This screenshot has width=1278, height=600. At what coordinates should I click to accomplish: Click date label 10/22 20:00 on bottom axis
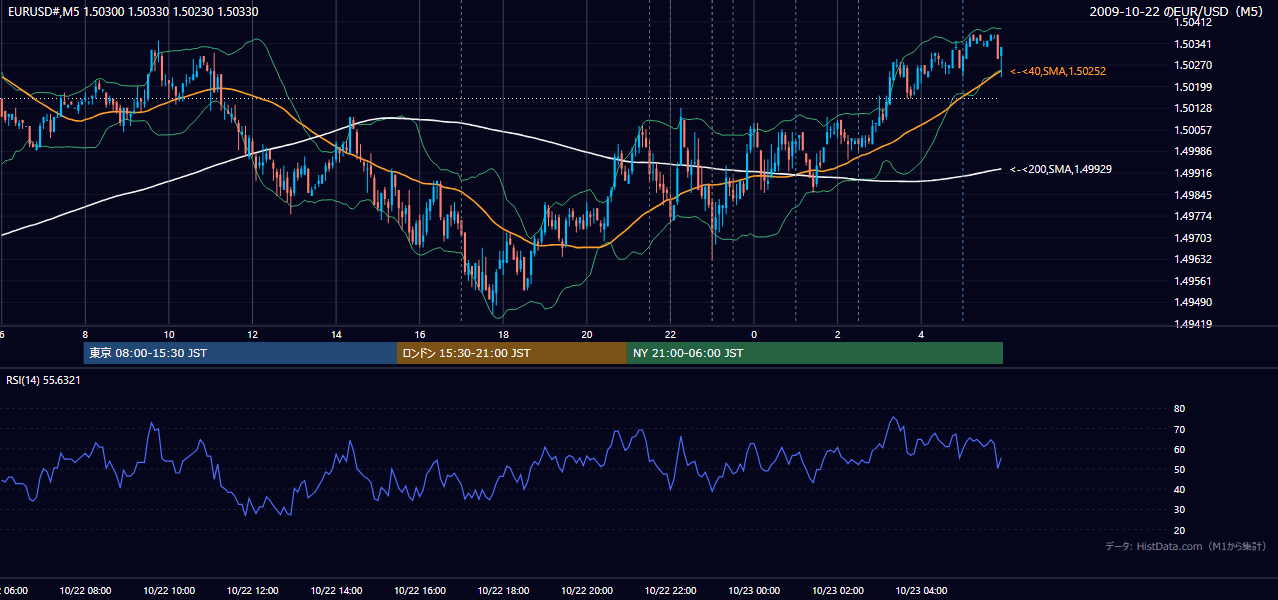coord(587,591)
